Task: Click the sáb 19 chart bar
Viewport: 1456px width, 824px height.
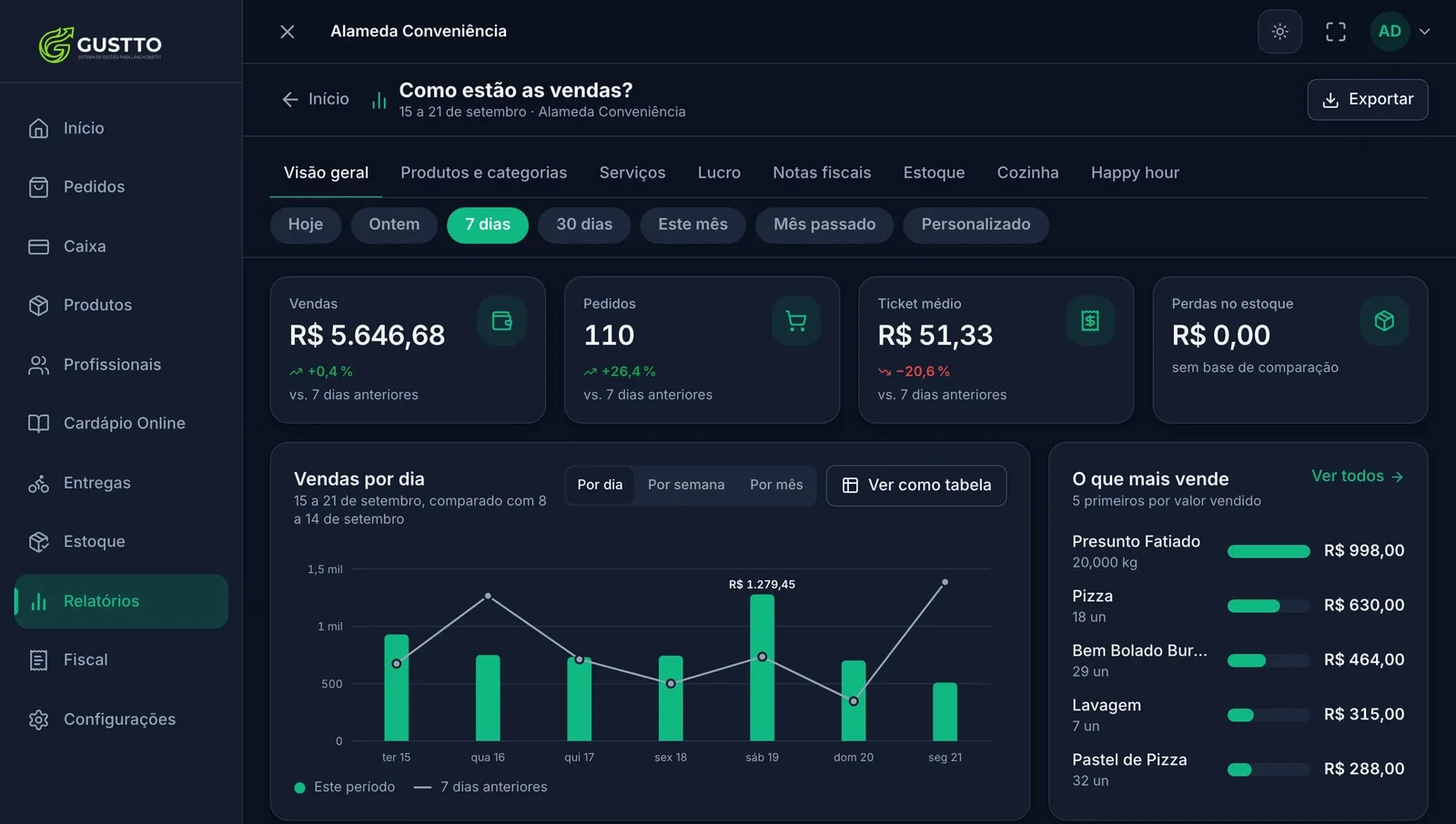Action: click(762, 668)
